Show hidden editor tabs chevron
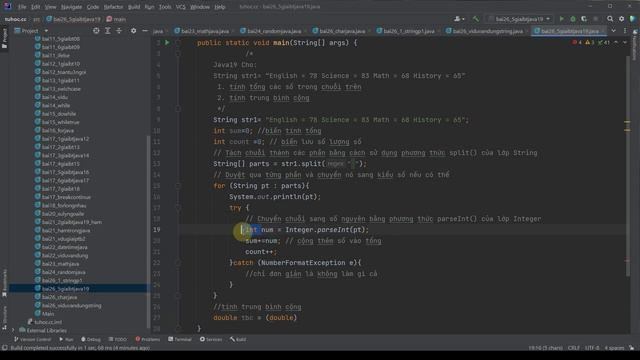This screenshot has height=360, width=640. tap(613, 31)
